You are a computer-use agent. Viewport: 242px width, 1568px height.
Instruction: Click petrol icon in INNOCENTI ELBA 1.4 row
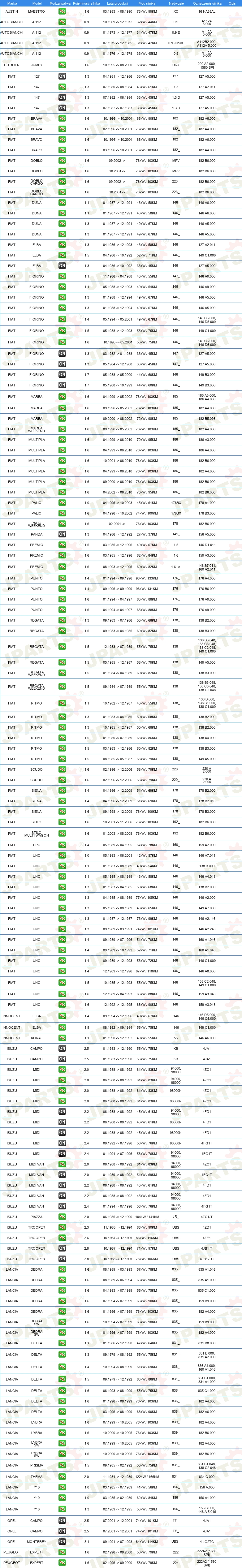click(62, 1016)
